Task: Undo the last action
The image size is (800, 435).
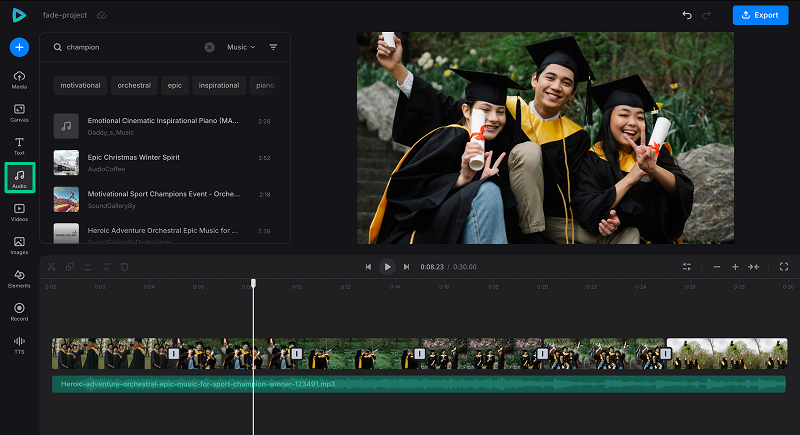Action: click(x=687, y=15)
